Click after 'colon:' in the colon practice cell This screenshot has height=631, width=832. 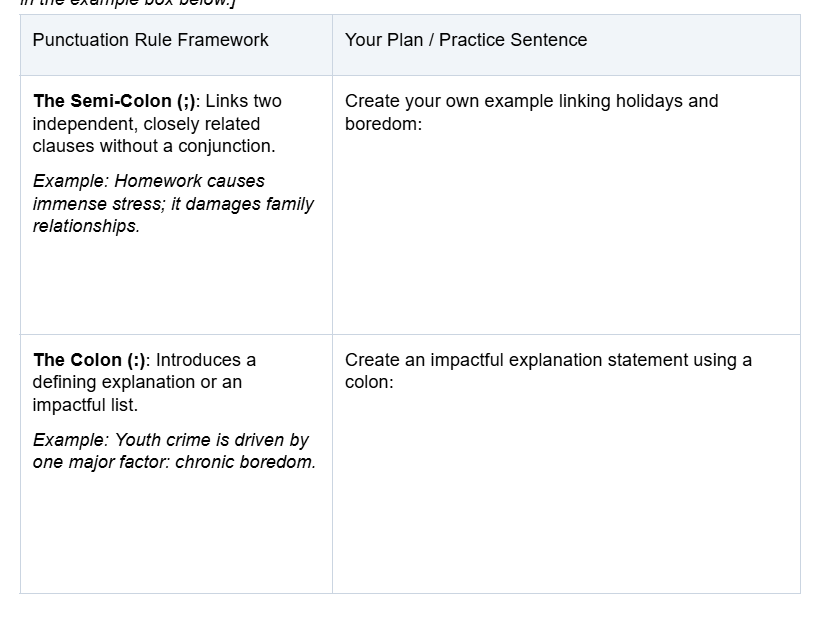[x=399, y=383]
